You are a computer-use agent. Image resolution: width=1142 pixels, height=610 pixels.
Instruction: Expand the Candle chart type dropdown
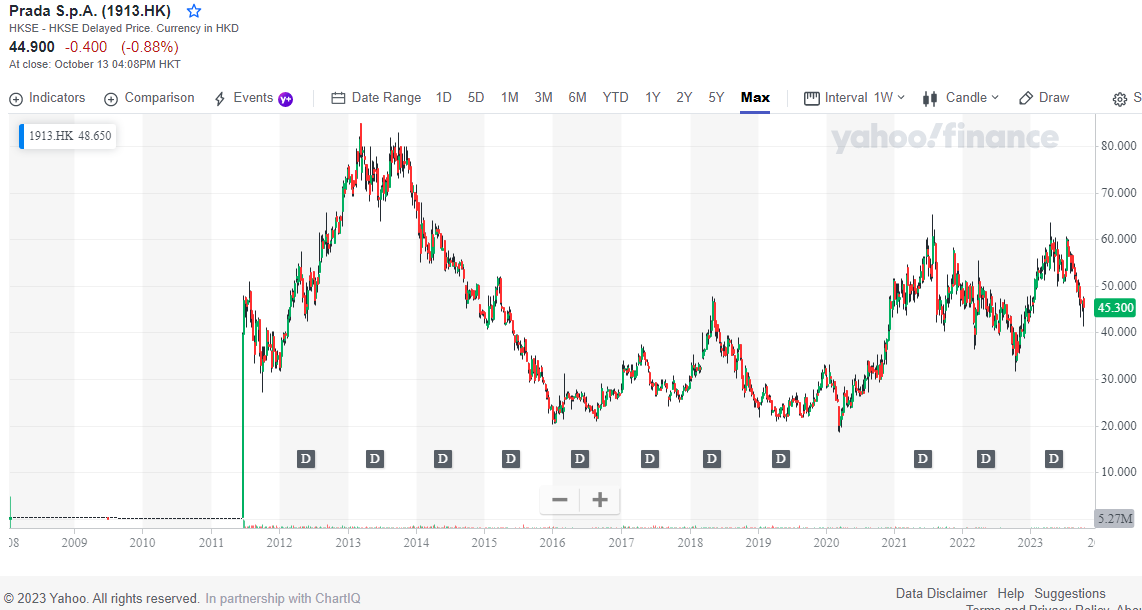pos(961,98)
